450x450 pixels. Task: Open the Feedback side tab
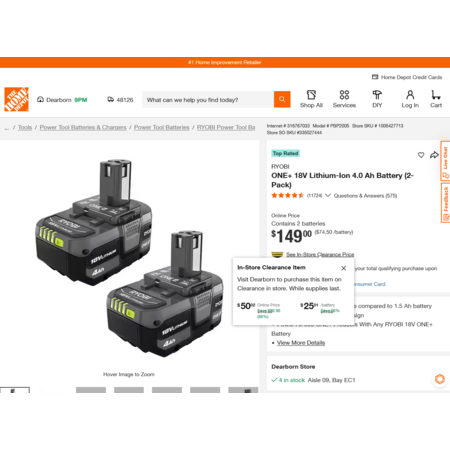[445, 203]
